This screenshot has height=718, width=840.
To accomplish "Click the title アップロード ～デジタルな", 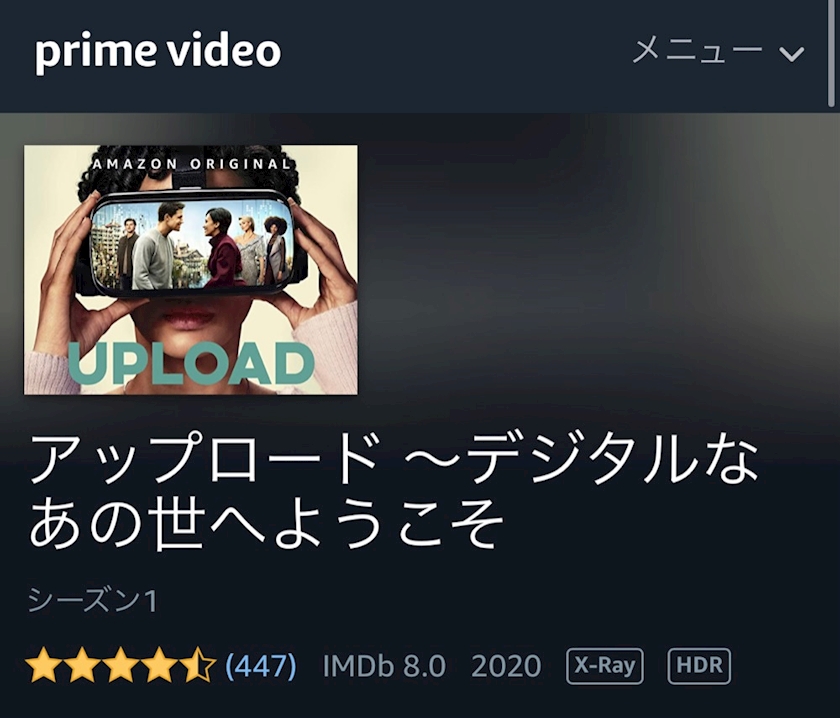I will click(x=394, y=459).
